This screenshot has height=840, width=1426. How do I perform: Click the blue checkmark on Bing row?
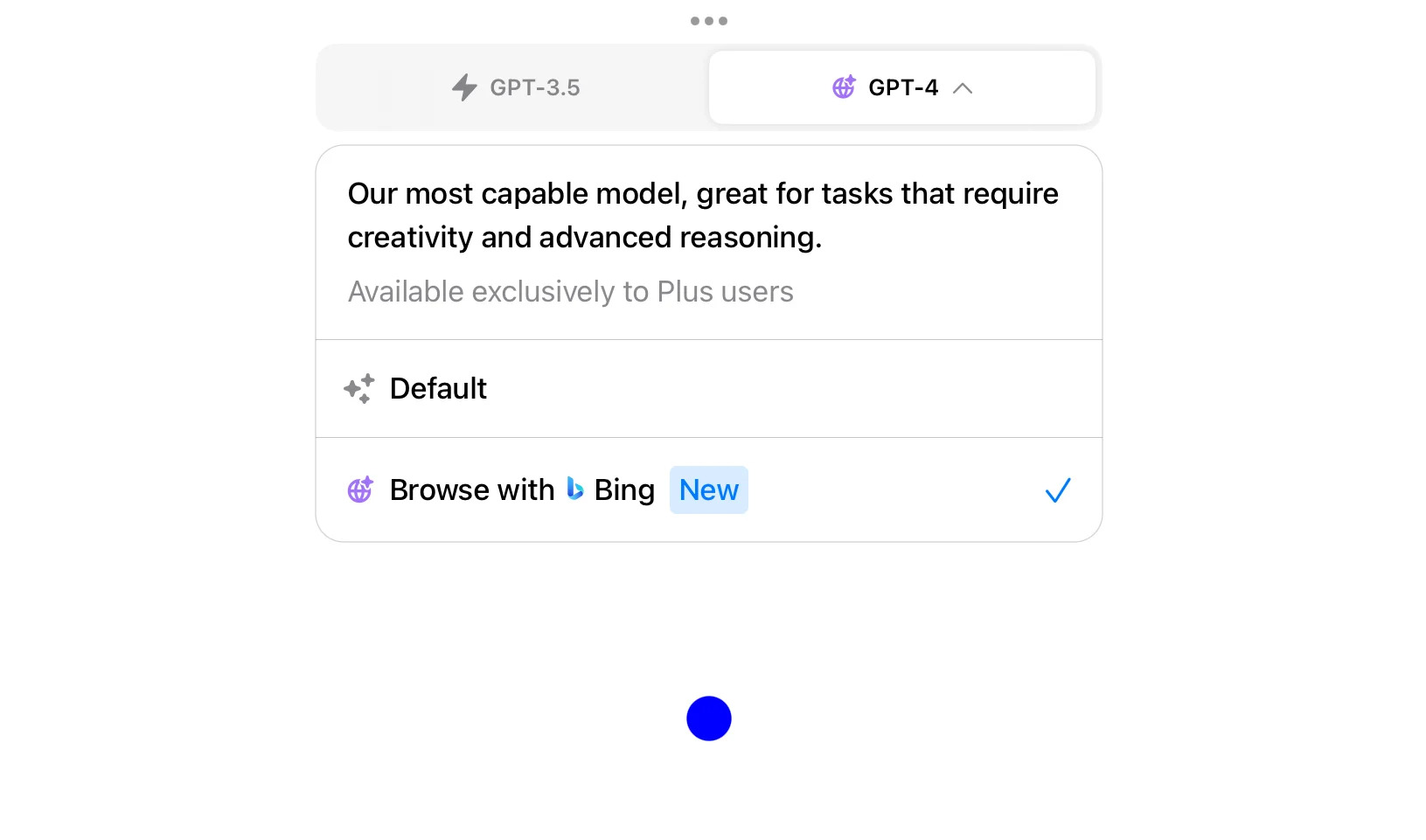[1057, 490]
